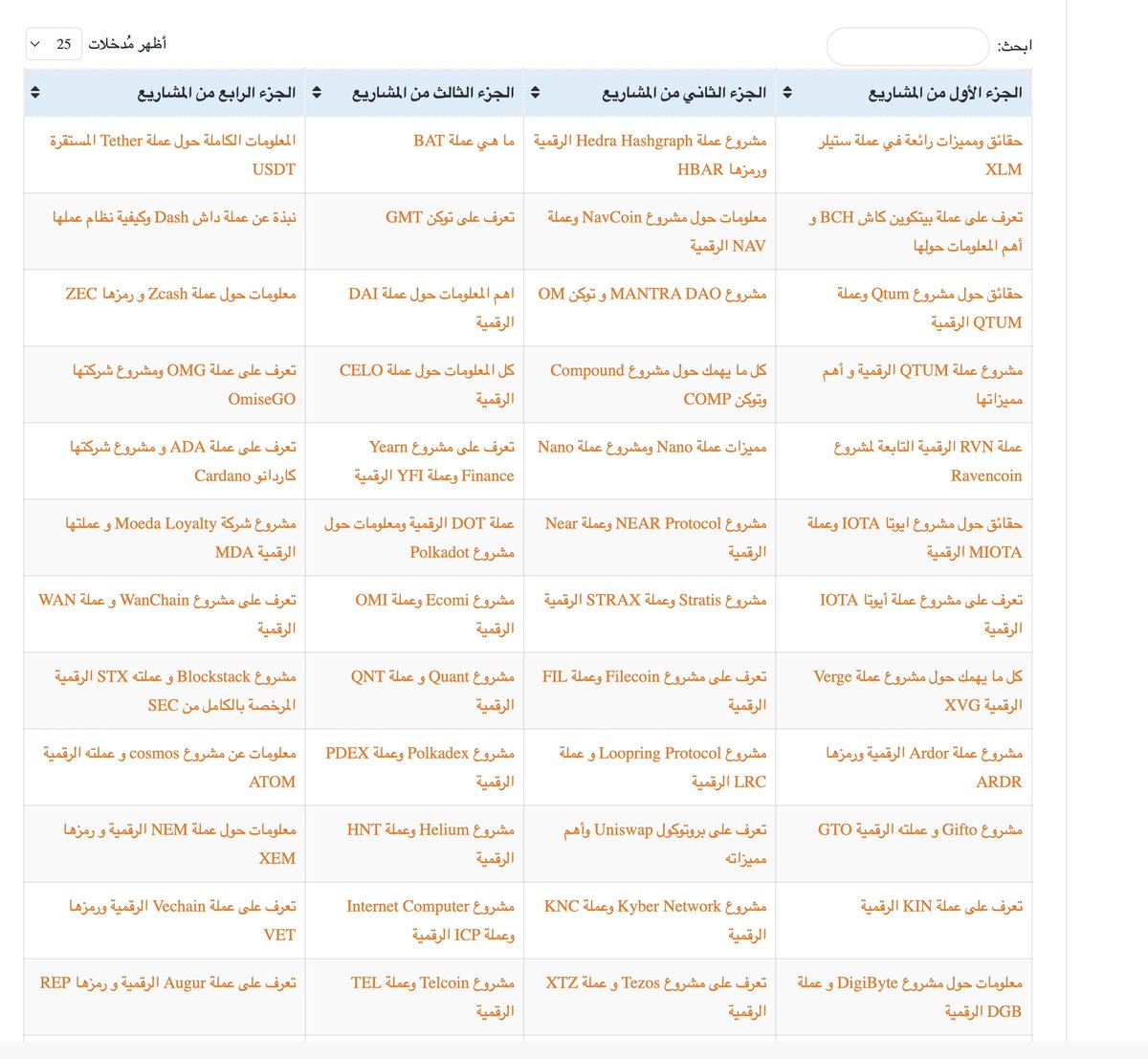1148x1059 pixels.
Task: Click the sort arrows in الجزء الأول column header
Action: click(x=787, y=93)
